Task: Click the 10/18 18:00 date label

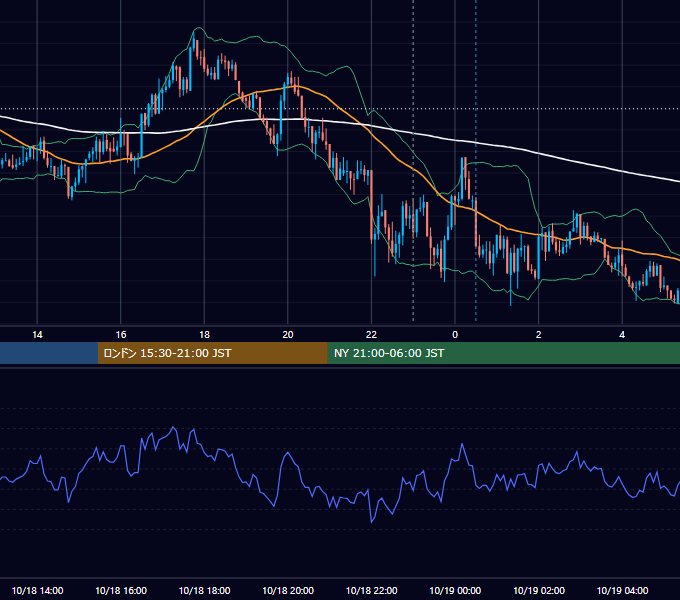Action: pyautogui.click(x=204, y=590)
